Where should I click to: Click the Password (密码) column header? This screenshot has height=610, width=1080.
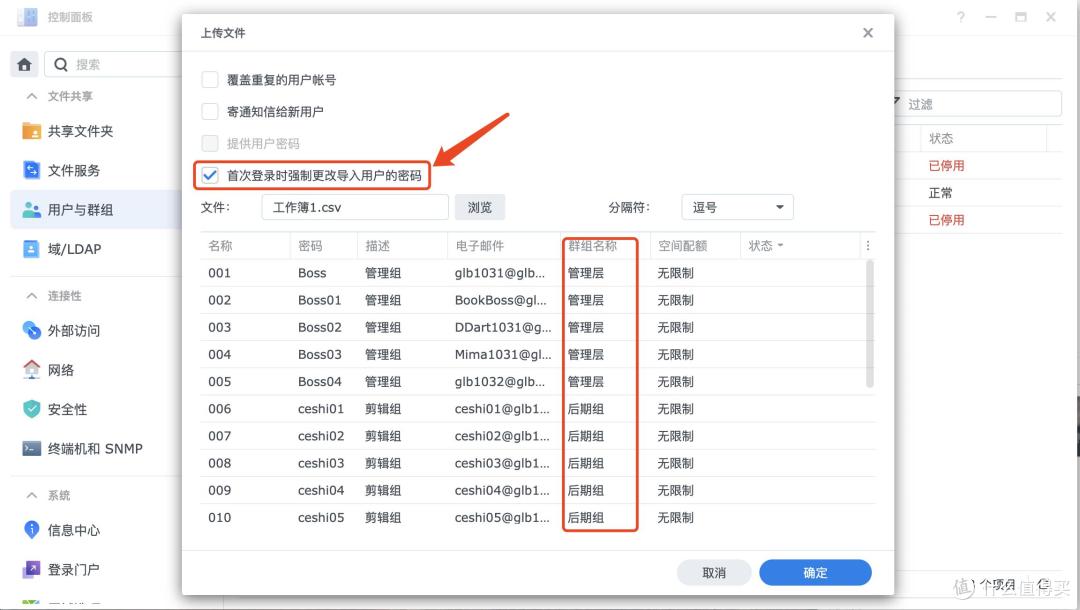coord(310,246)
